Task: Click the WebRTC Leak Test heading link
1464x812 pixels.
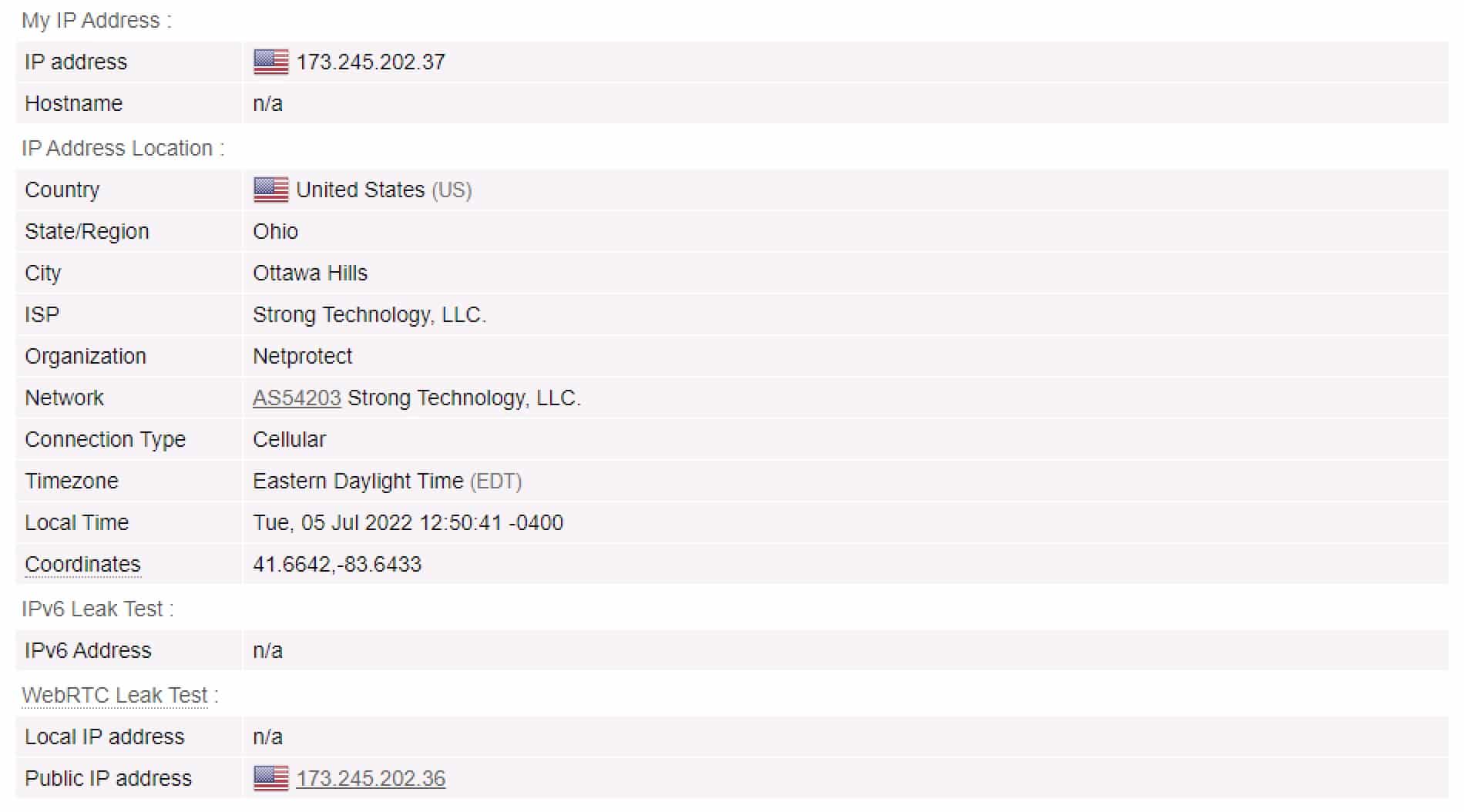Action: [115, 695]
